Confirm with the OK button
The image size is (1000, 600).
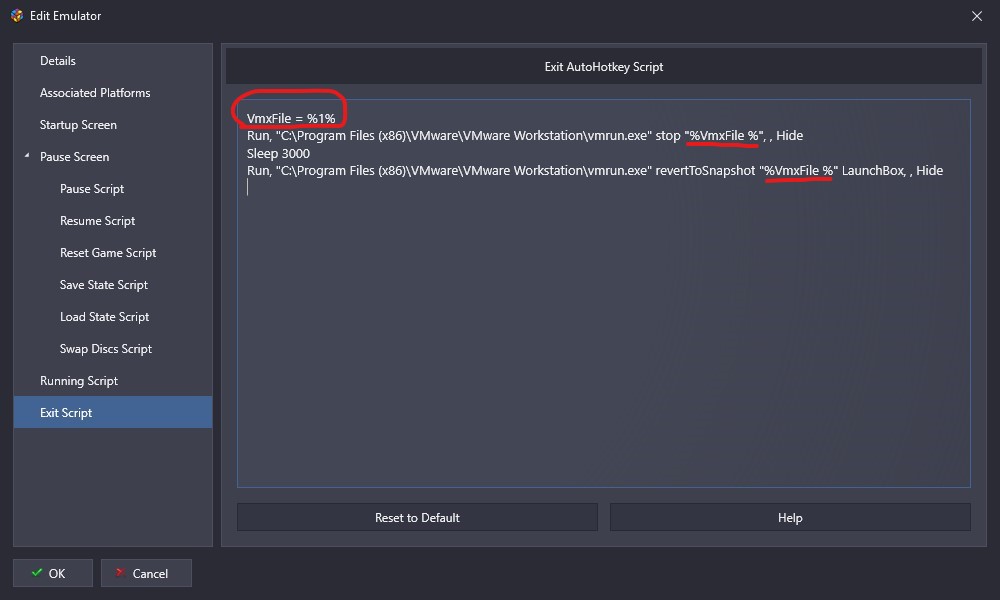[53, 573]
